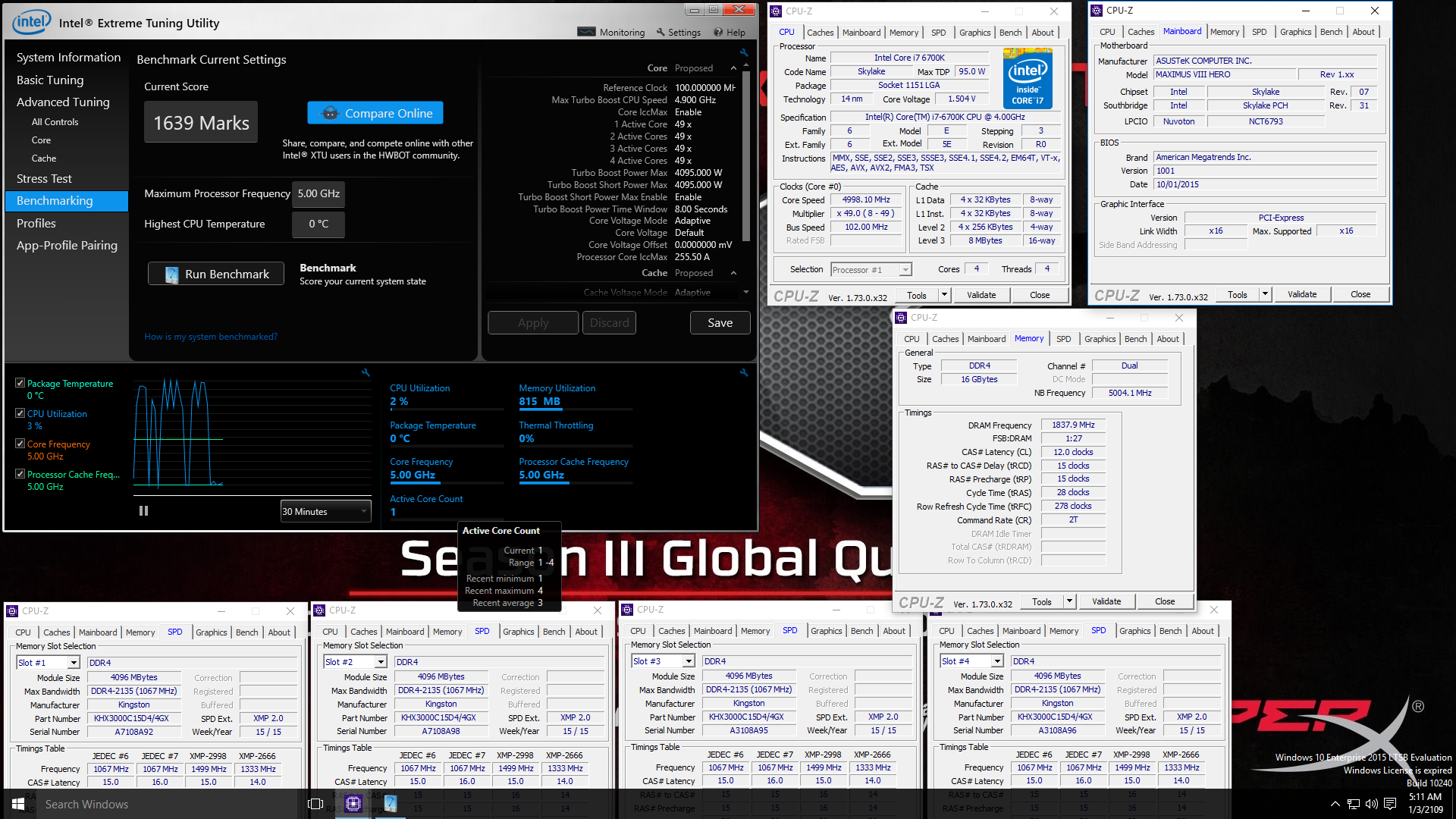The height and width of the screenshot is (819, 1456).
Task: Open the Processor #1 selection dropdown
Action: 871,270
